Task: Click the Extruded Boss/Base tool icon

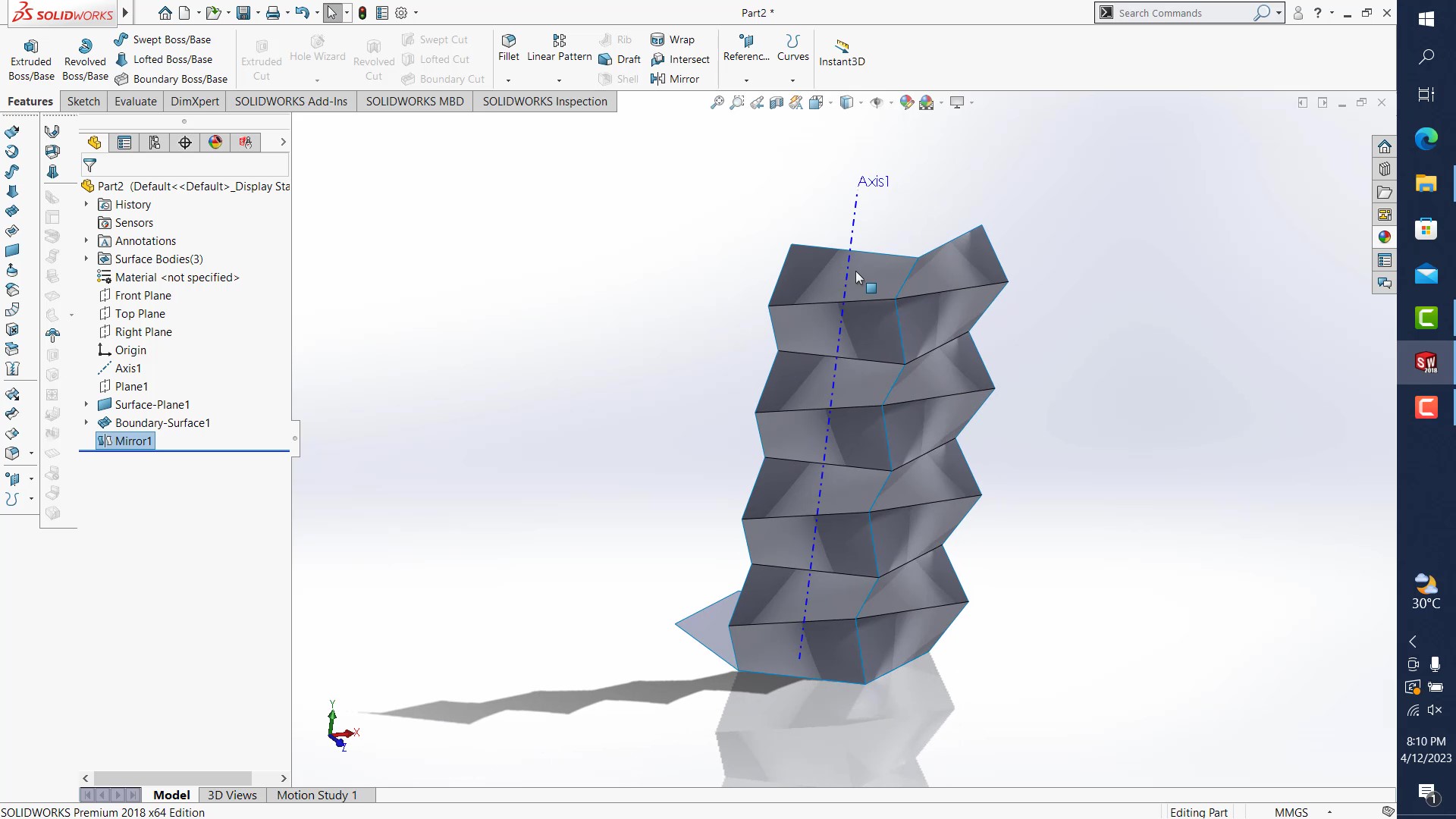Action: tap(31, 46)
